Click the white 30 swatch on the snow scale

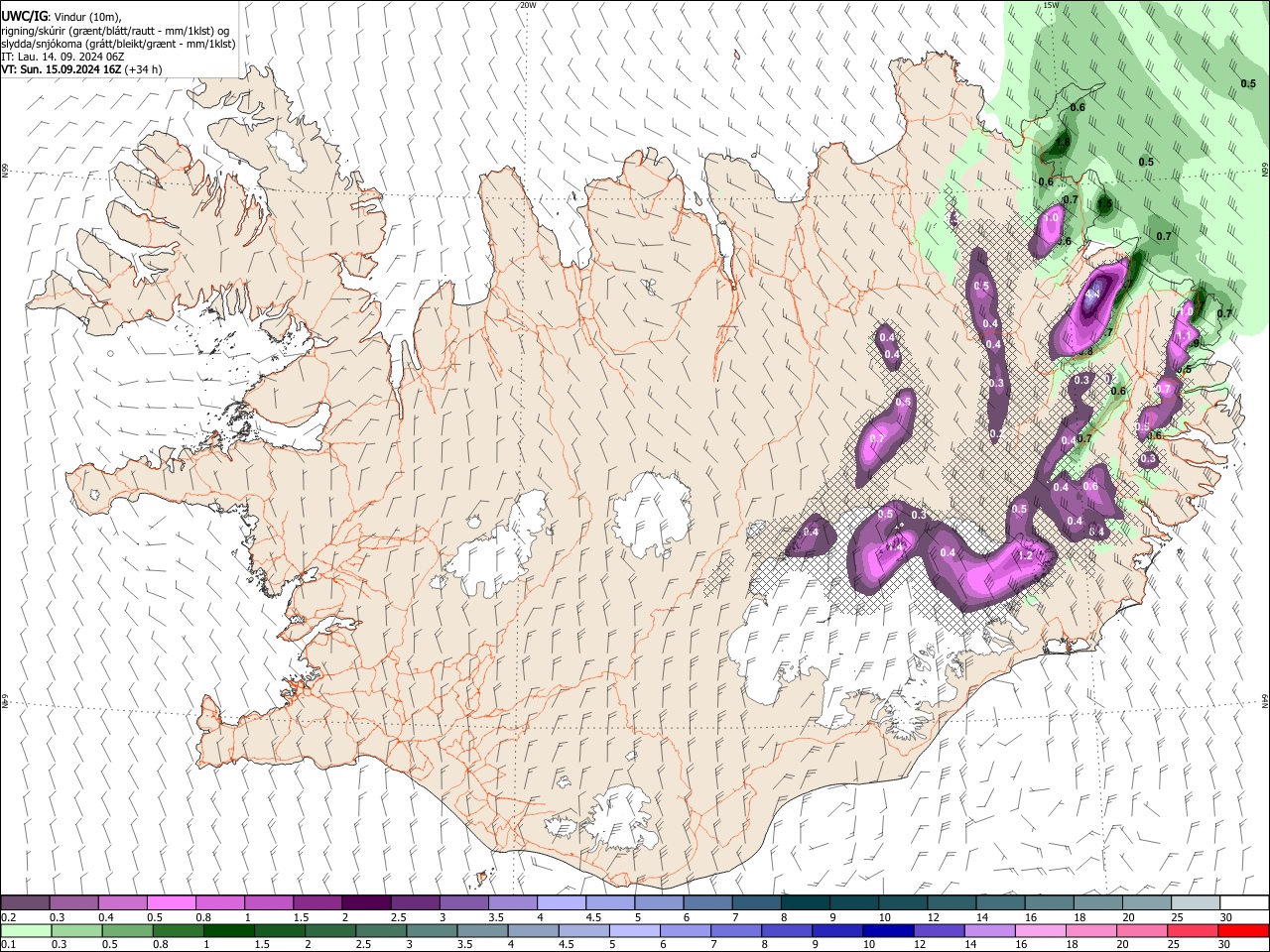pos(1243,903)
